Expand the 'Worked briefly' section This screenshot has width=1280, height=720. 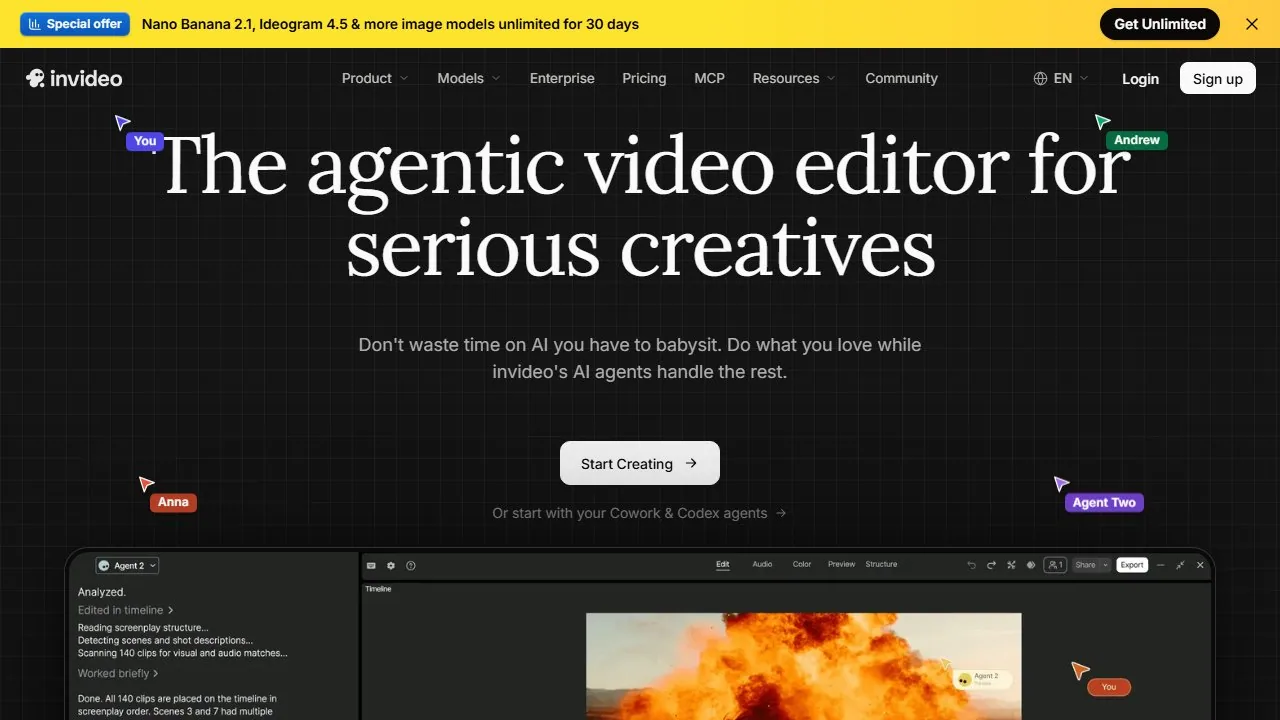(118, 674)
